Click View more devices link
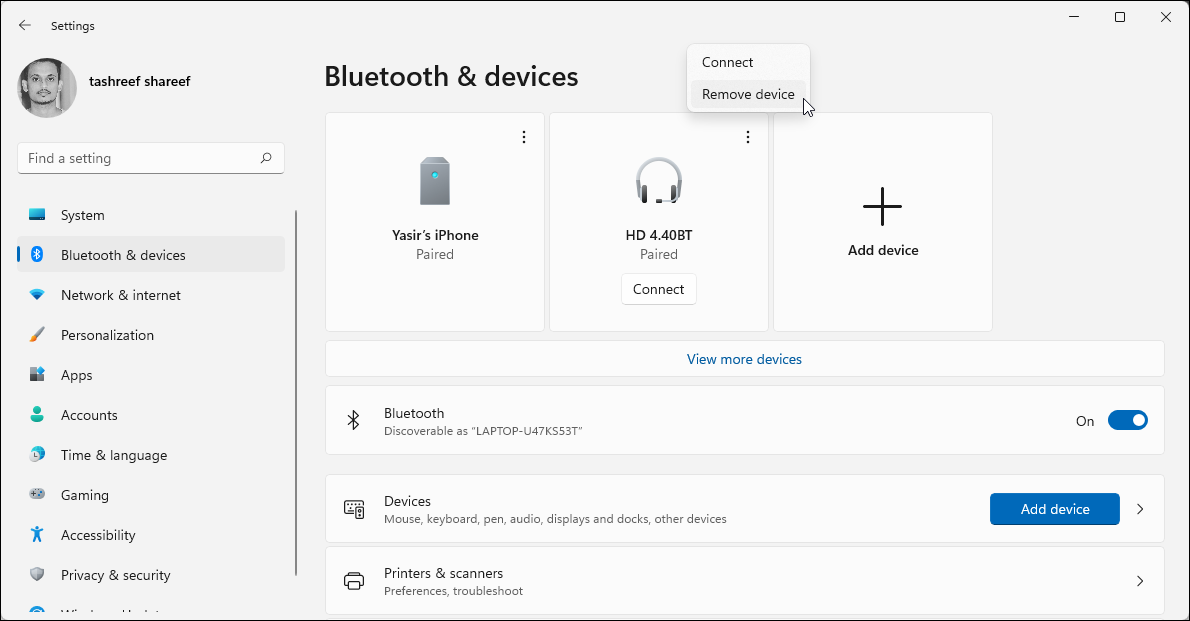This screenshot has height=621, width=1190. 744,358
